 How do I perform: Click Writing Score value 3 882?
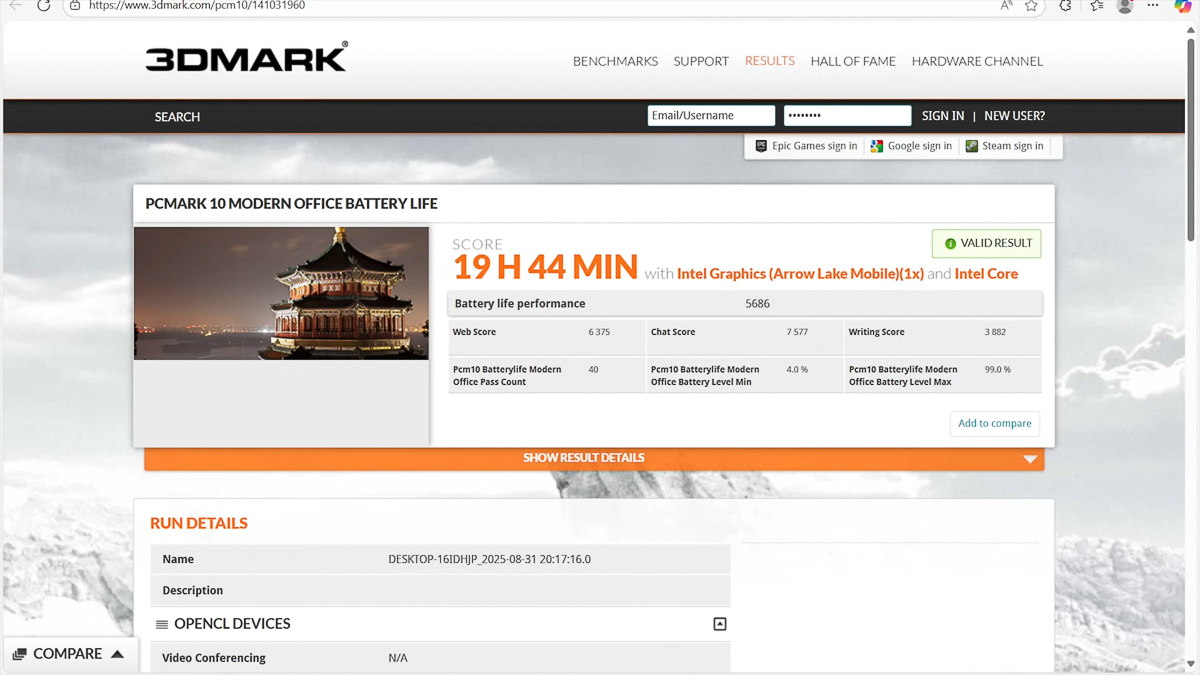click(x=995, y=332)
